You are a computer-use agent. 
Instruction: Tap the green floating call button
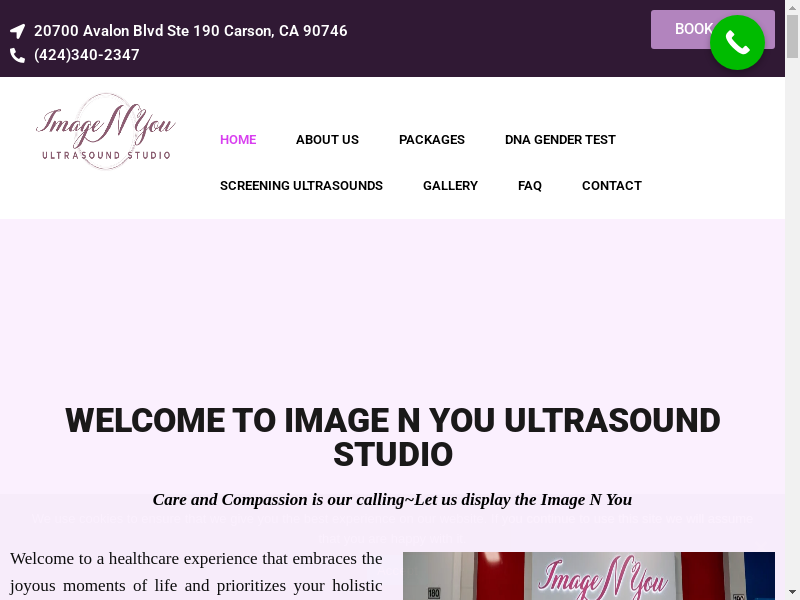click(737, 43)
